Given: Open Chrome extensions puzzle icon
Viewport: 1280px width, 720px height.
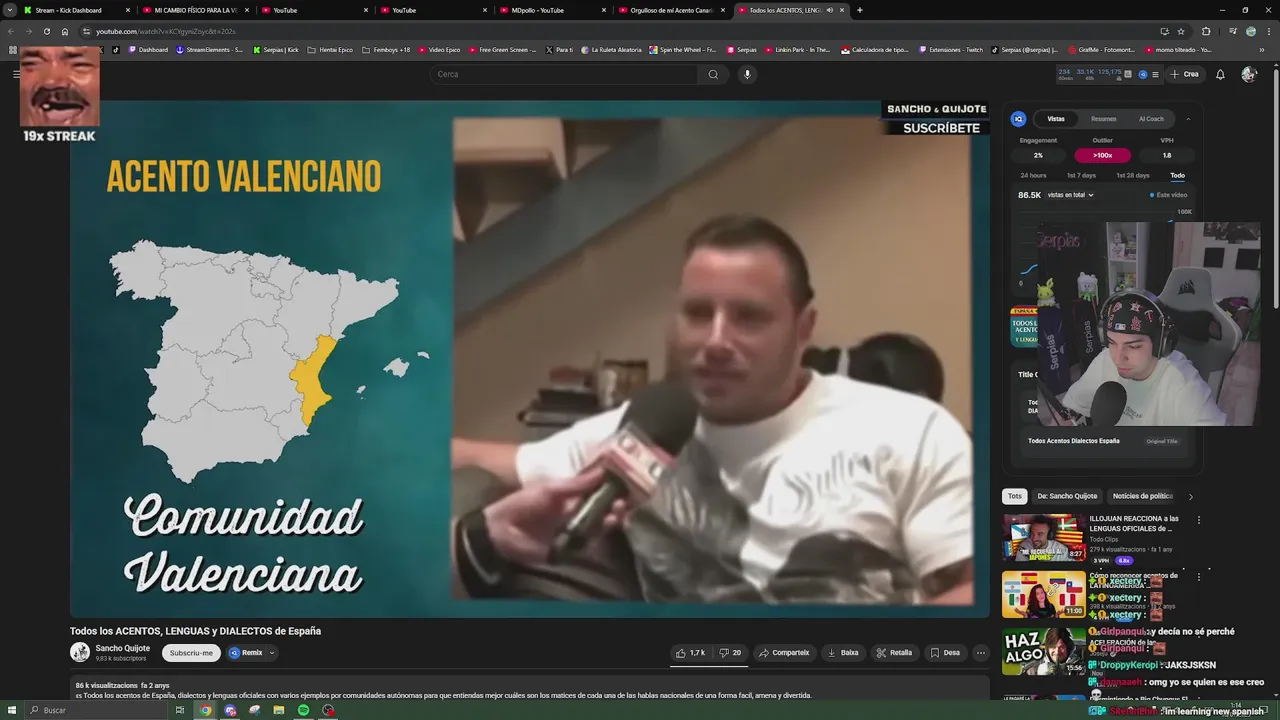Looking at the screenshot, I should (x=1206, y=31).
